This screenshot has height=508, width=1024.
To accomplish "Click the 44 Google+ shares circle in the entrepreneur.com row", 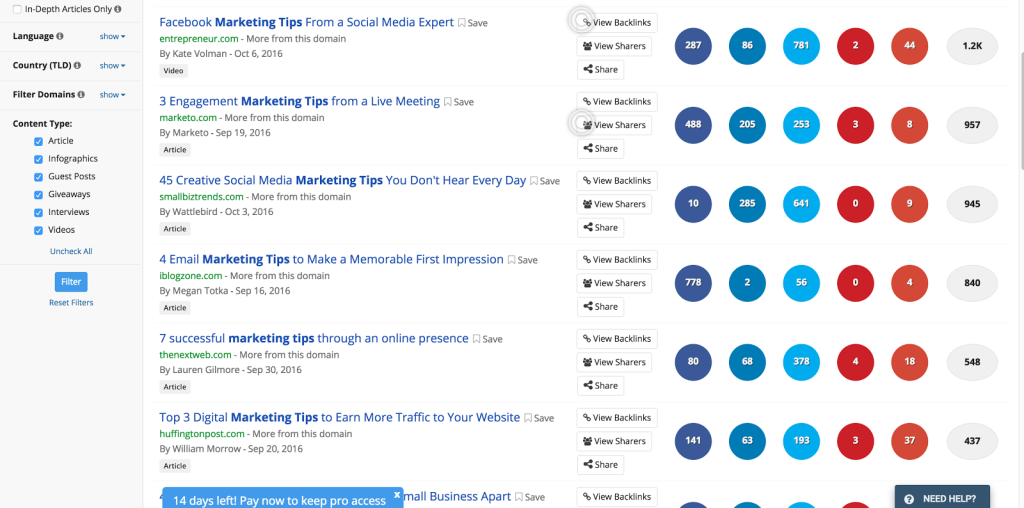I will (x=910, y=46).
